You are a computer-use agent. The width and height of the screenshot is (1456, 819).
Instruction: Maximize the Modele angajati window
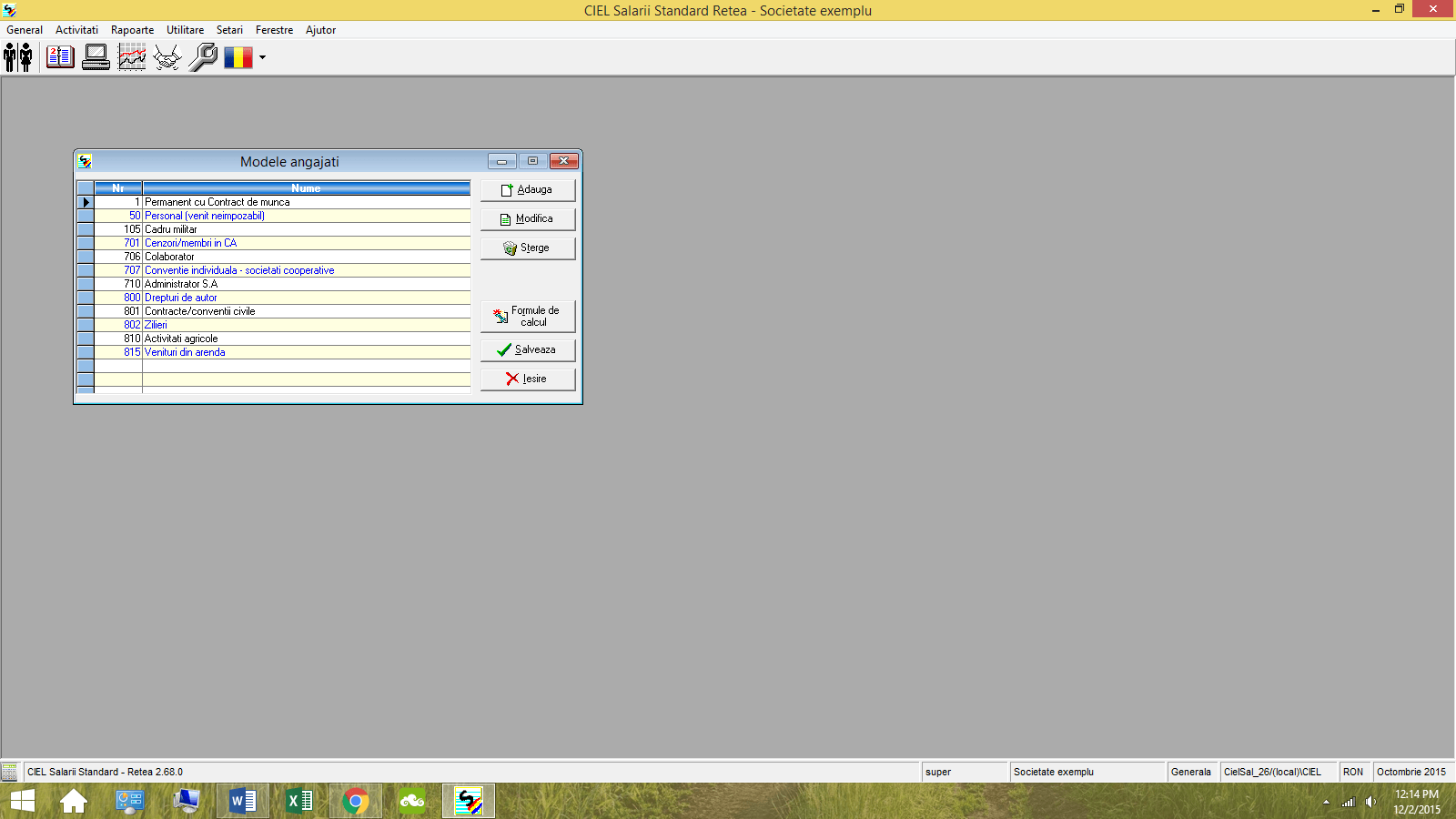point(532,161)
